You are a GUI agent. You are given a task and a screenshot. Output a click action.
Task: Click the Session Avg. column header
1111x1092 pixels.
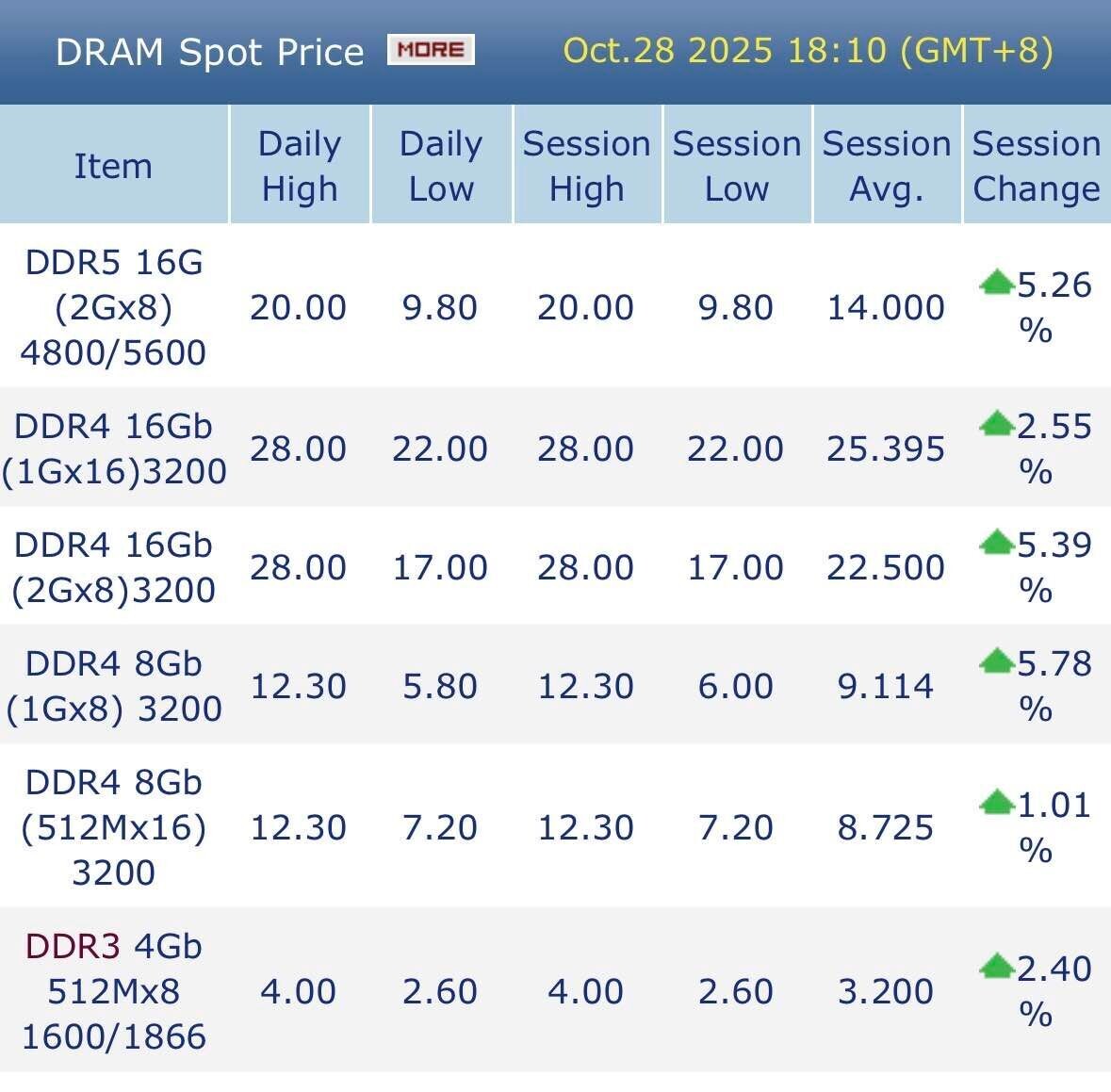tap(886, 166)
